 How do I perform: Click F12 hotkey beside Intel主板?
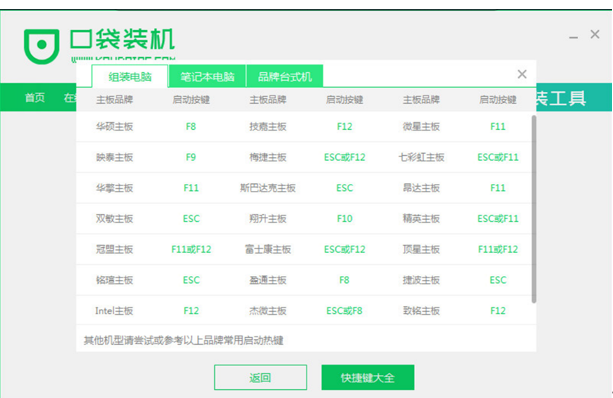(x=191, y=311)
